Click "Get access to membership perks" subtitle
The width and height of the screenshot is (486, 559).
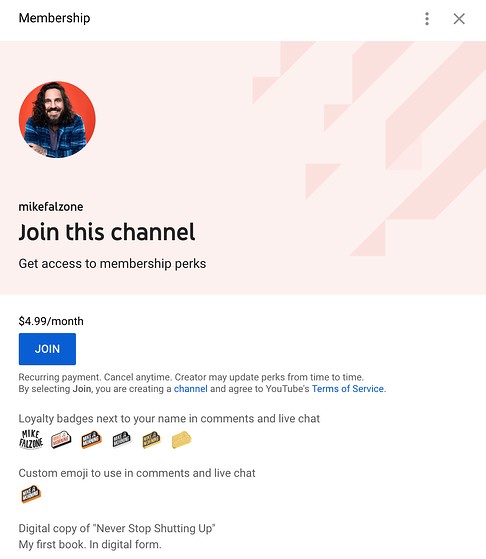tap(112, 263)
